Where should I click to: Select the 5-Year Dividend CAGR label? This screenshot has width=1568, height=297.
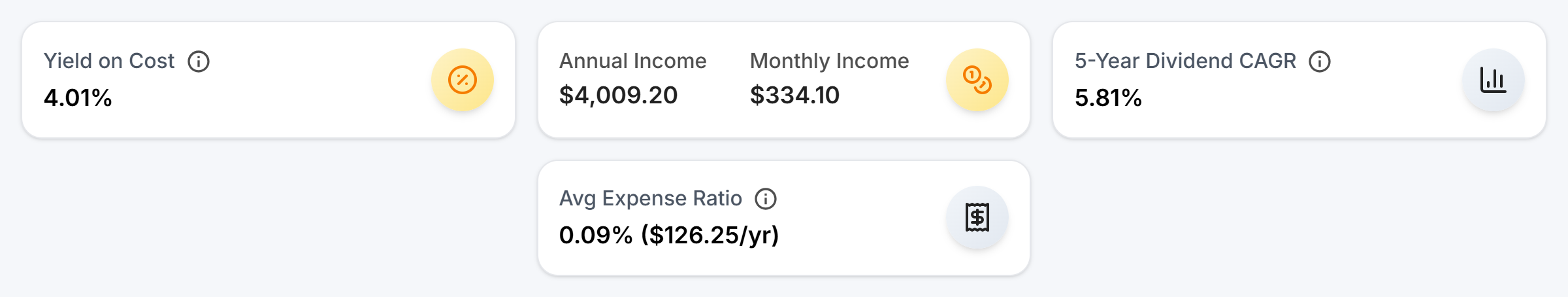[1185, 61]
